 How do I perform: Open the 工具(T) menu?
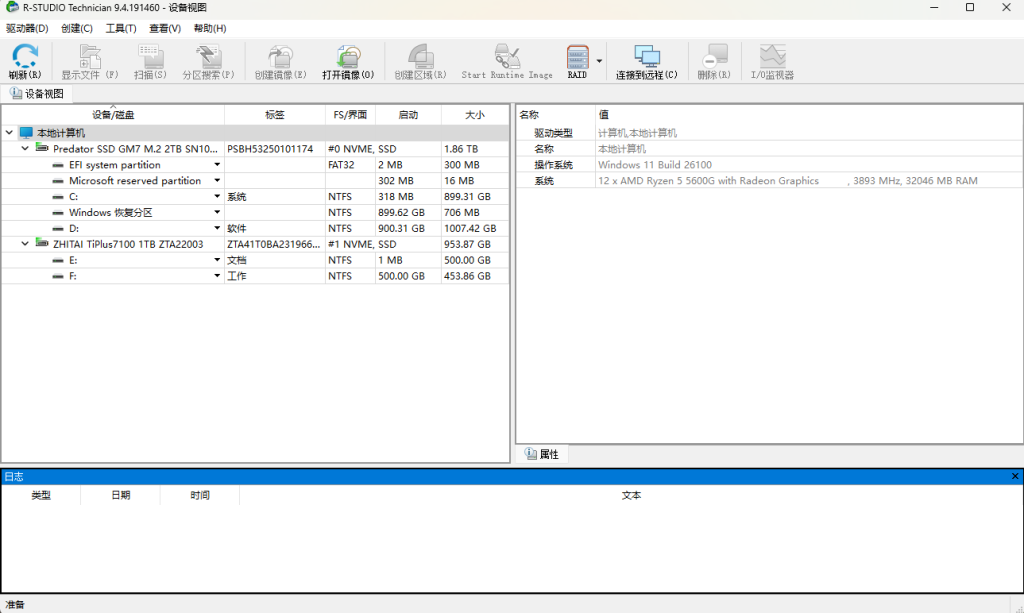tap(121, 28)
